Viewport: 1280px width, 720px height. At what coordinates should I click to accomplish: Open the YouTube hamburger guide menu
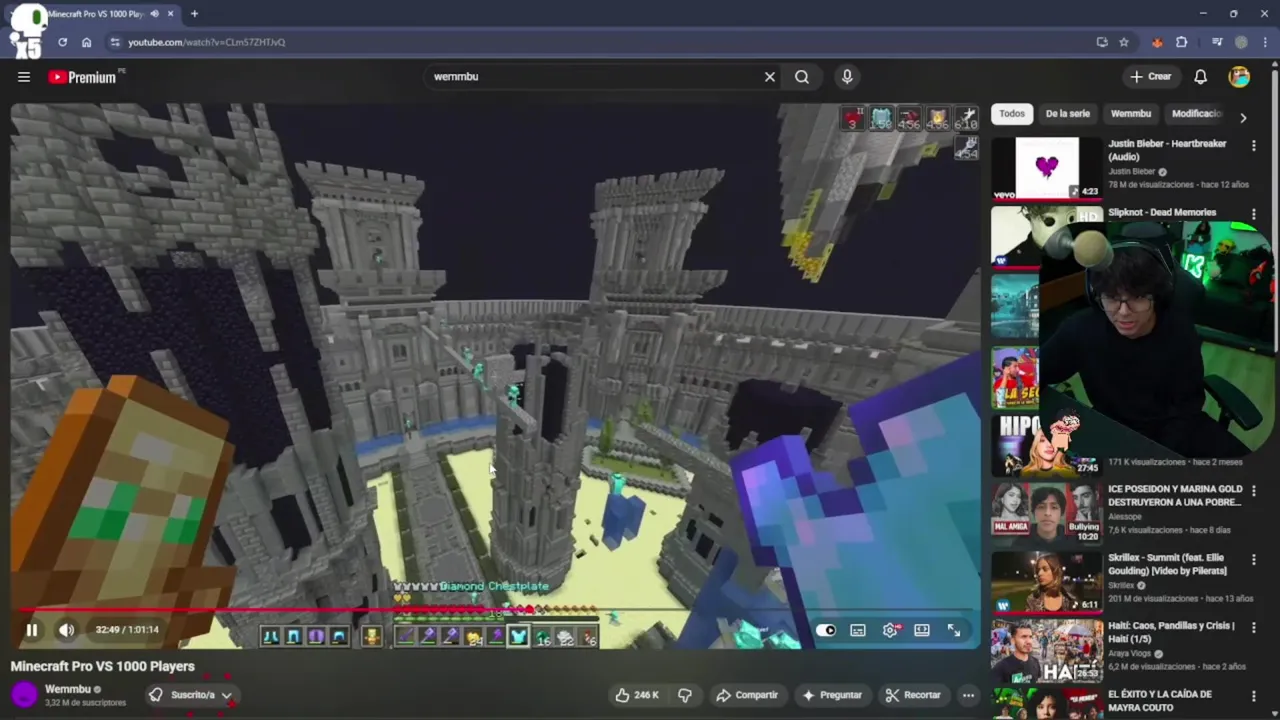point(24,77)
